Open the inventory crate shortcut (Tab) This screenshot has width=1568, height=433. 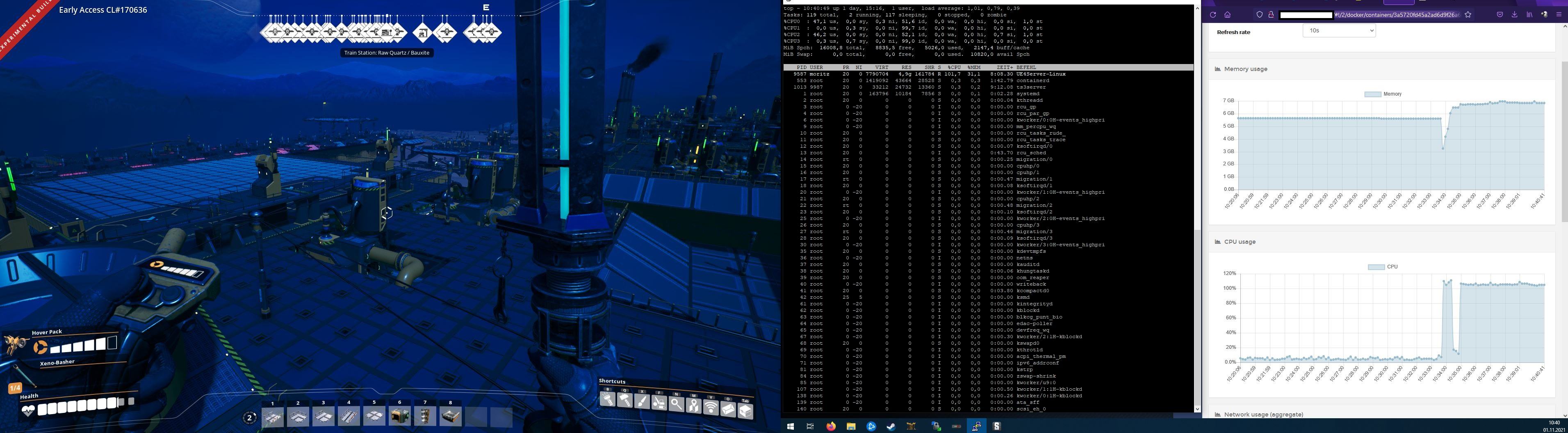(745, 412)
